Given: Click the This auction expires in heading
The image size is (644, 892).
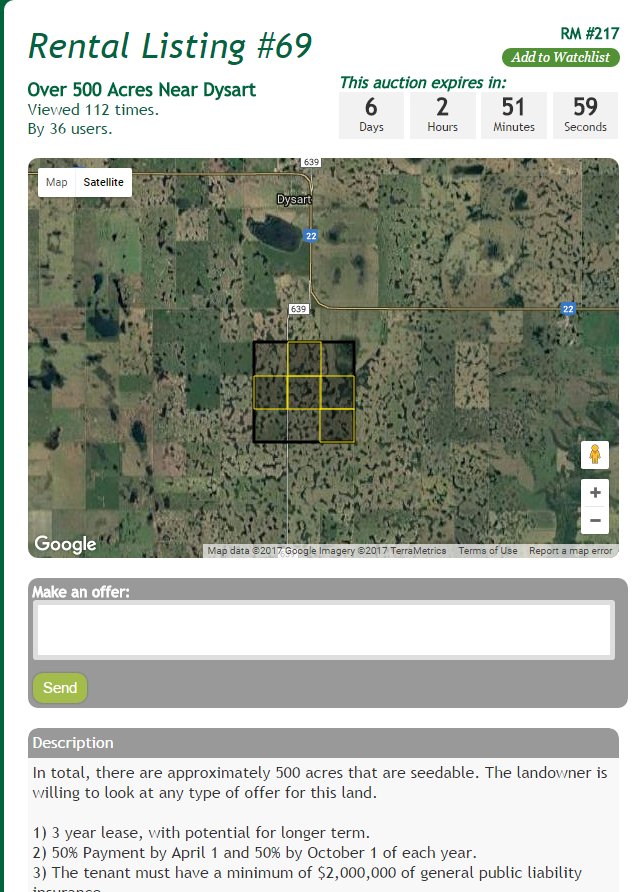Looking at the screenshot, I should (x=423, y=82).
